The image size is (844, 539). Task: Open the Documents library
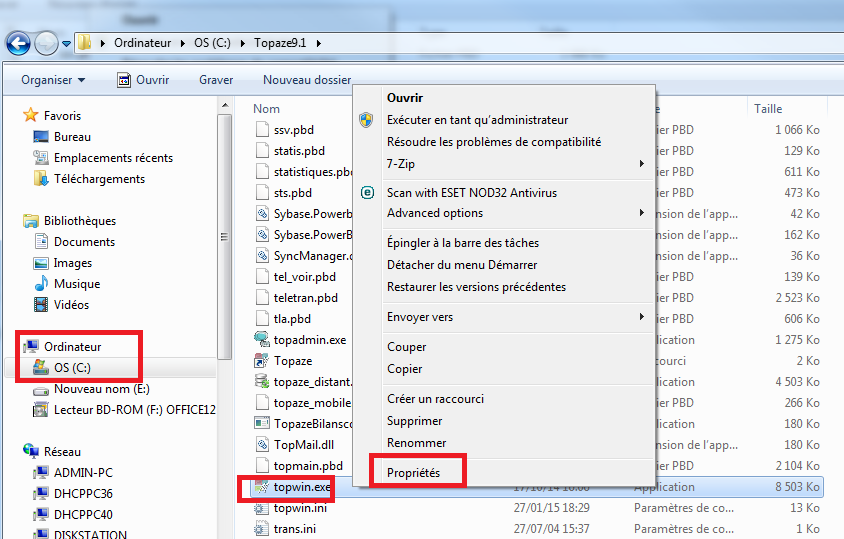[84, 242]
